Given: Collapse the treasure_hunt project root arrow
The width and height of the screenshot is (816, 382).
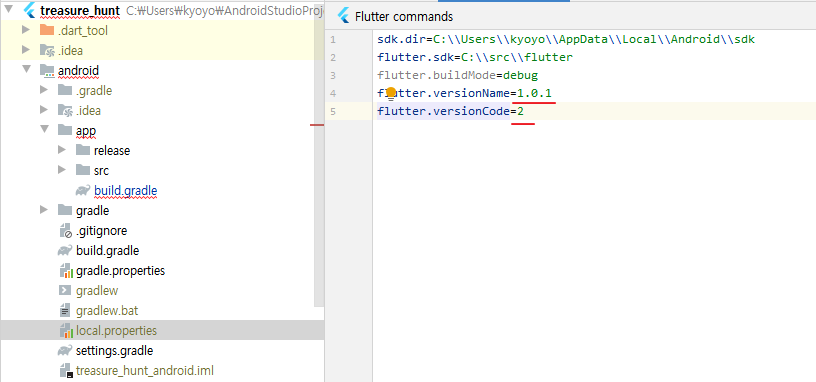Looking at the screenshot, I should (9, 9).
